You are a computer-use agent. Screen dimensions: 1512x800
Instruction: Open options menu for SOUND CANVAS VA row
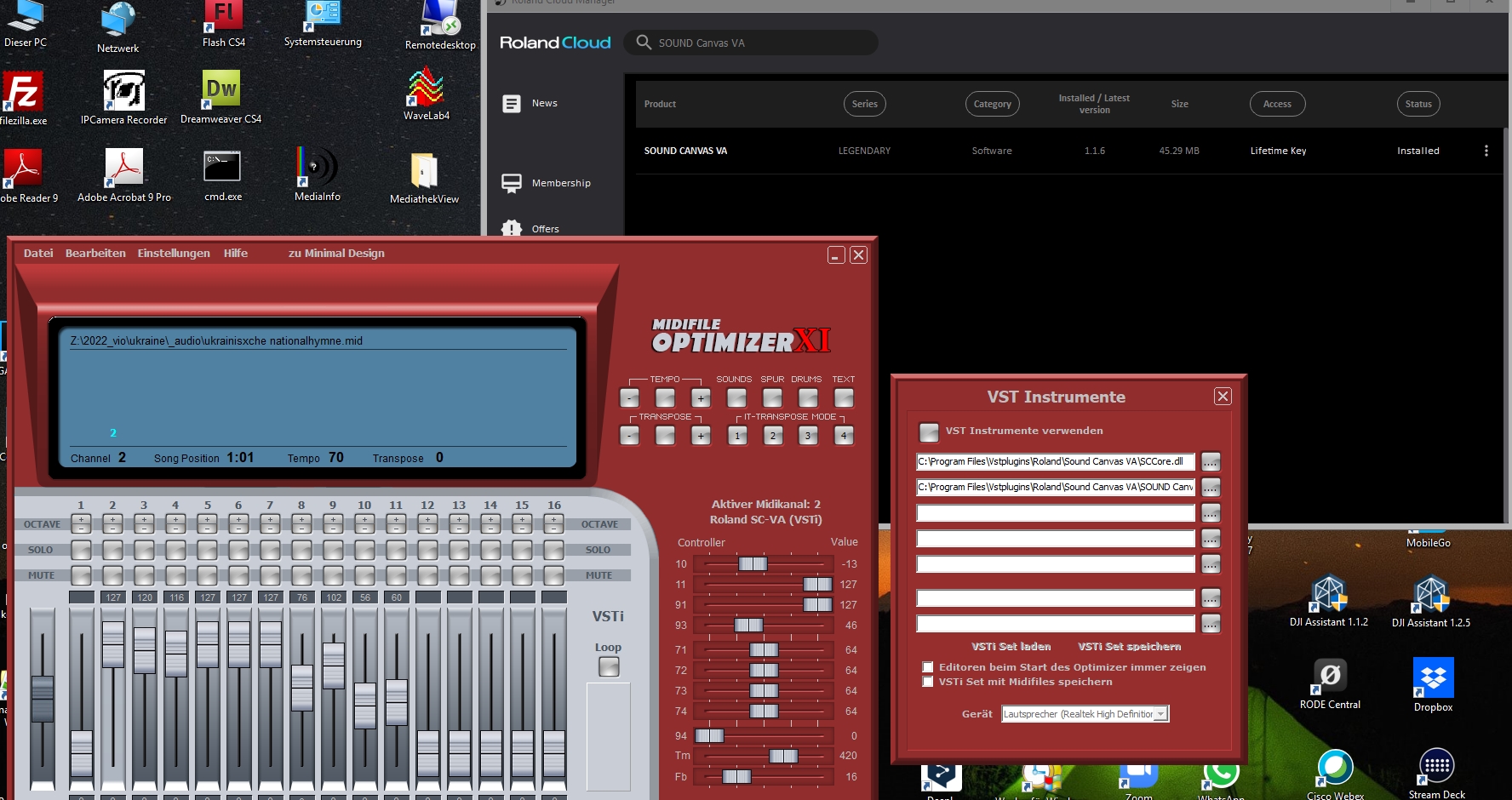[1486, 151]
